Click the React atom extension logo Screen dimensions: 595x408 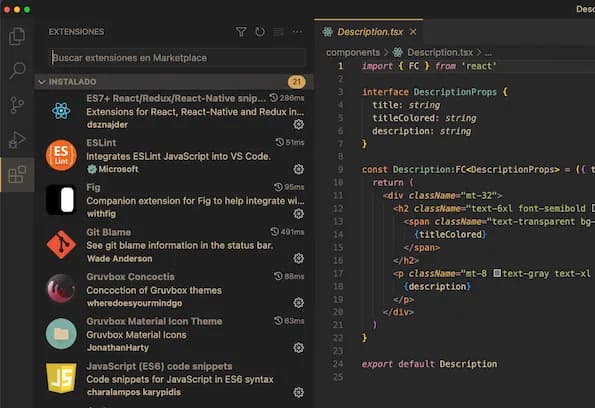[61, 111]
